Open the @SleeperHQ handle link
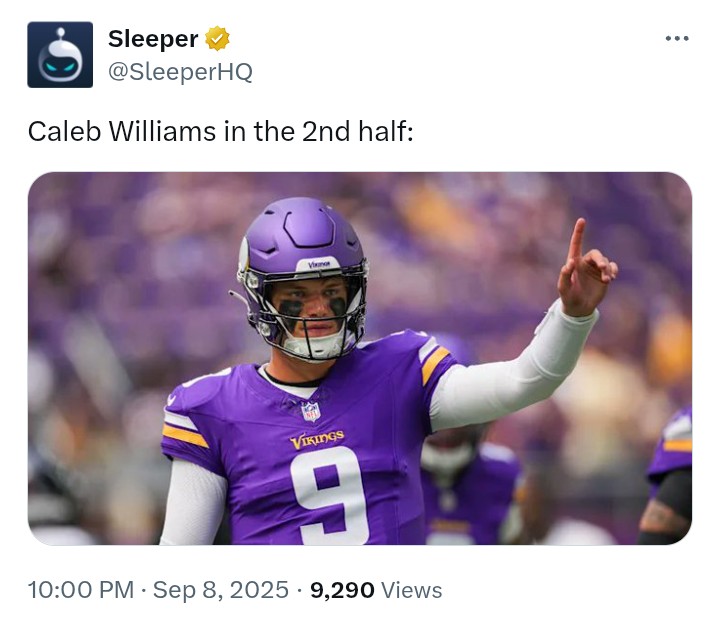 point(180,72)
